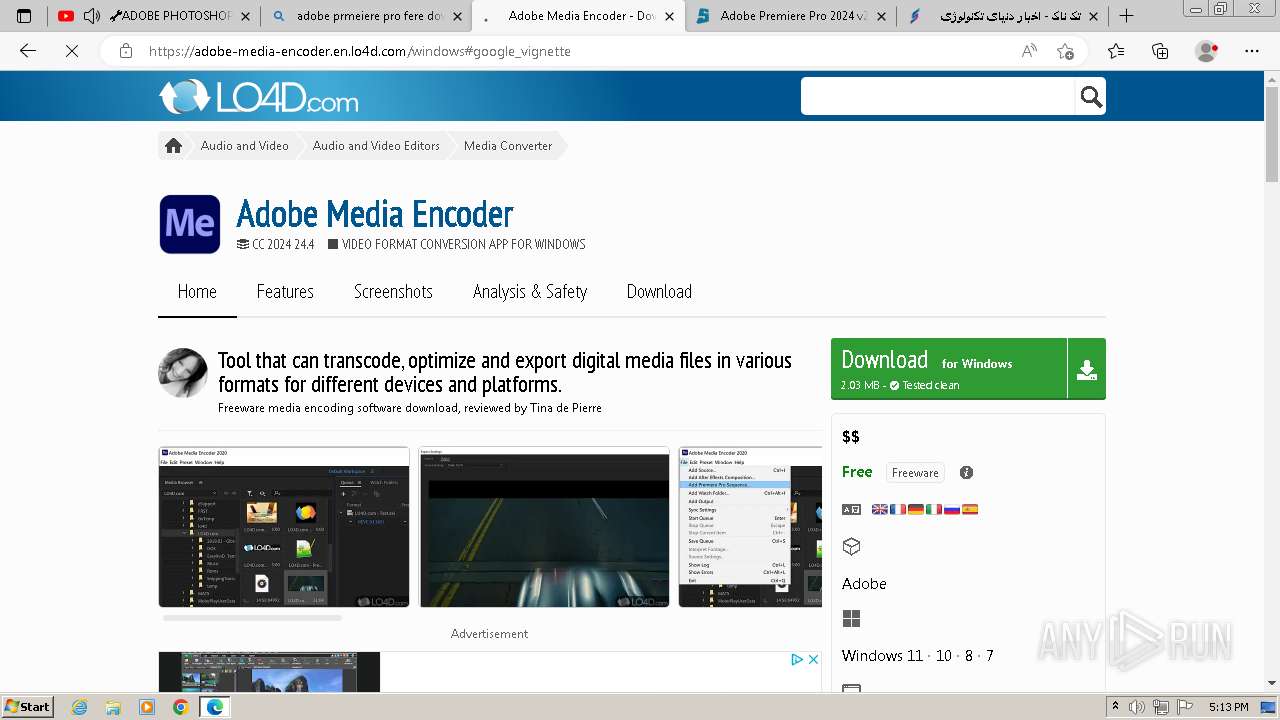
Task: Open the browser profile avatar
Action: (x=1207, y=51)
